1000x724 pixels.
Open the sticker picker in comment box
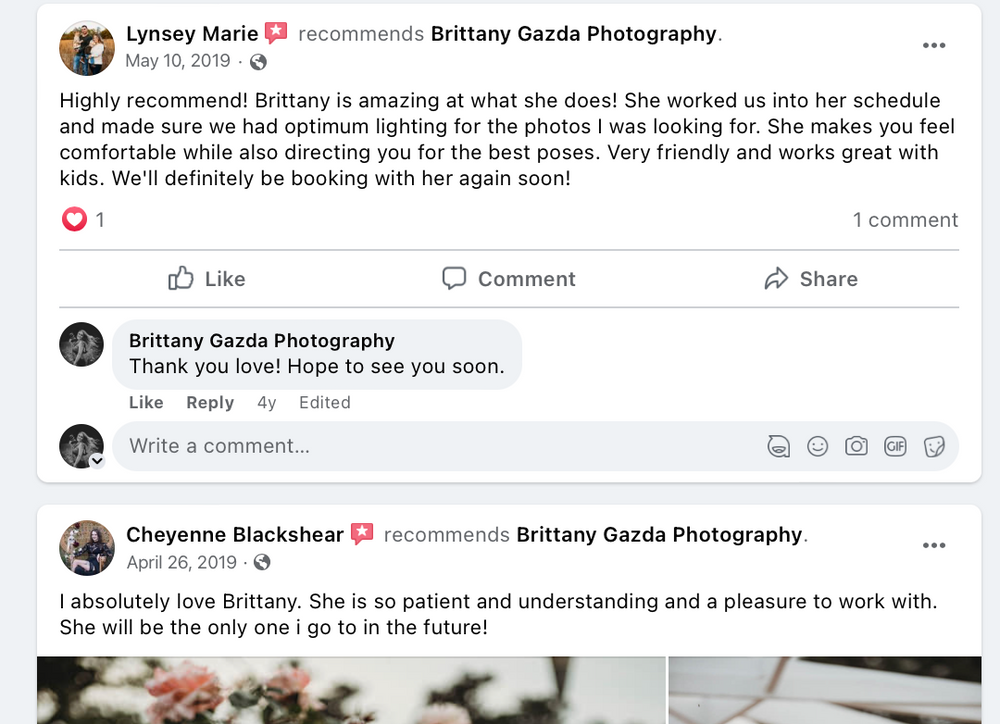(934, 447)
